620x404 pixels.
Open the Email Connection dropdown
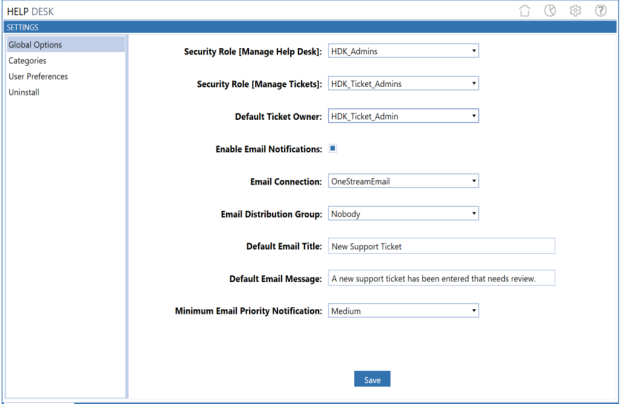(x=403, y=181)
